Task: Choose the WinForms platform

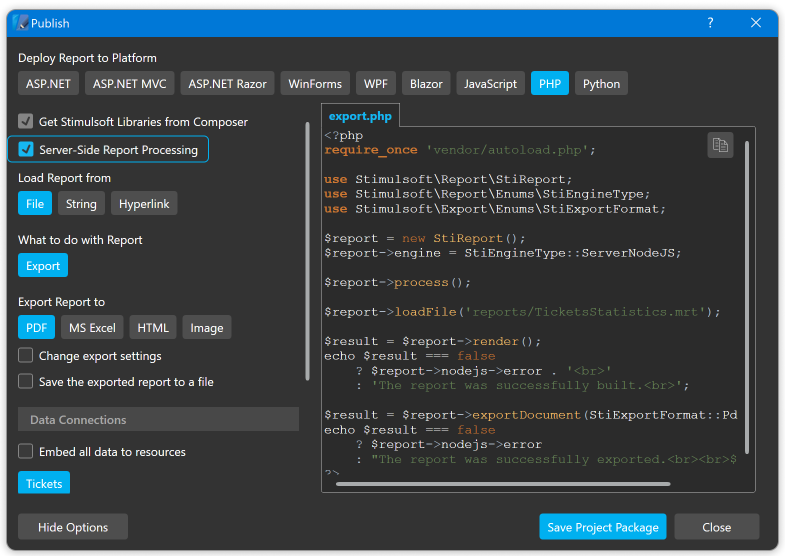Action: (x=315, y=84)
